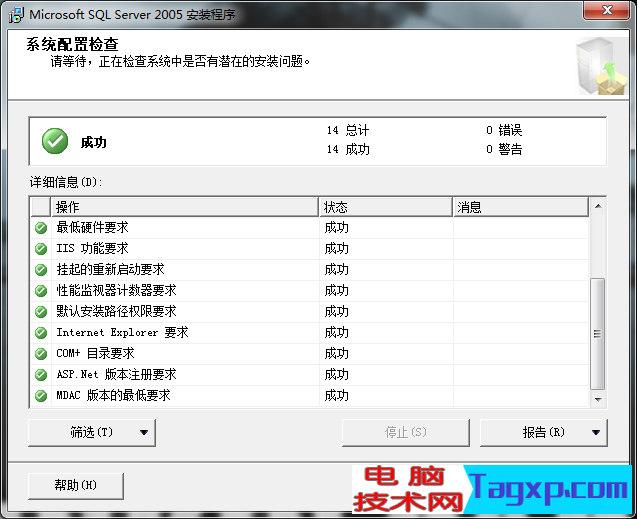Click the large green success checkmark icon
Image resolution: width=637 pixels, height=519 pixels.
click(55, 141)
